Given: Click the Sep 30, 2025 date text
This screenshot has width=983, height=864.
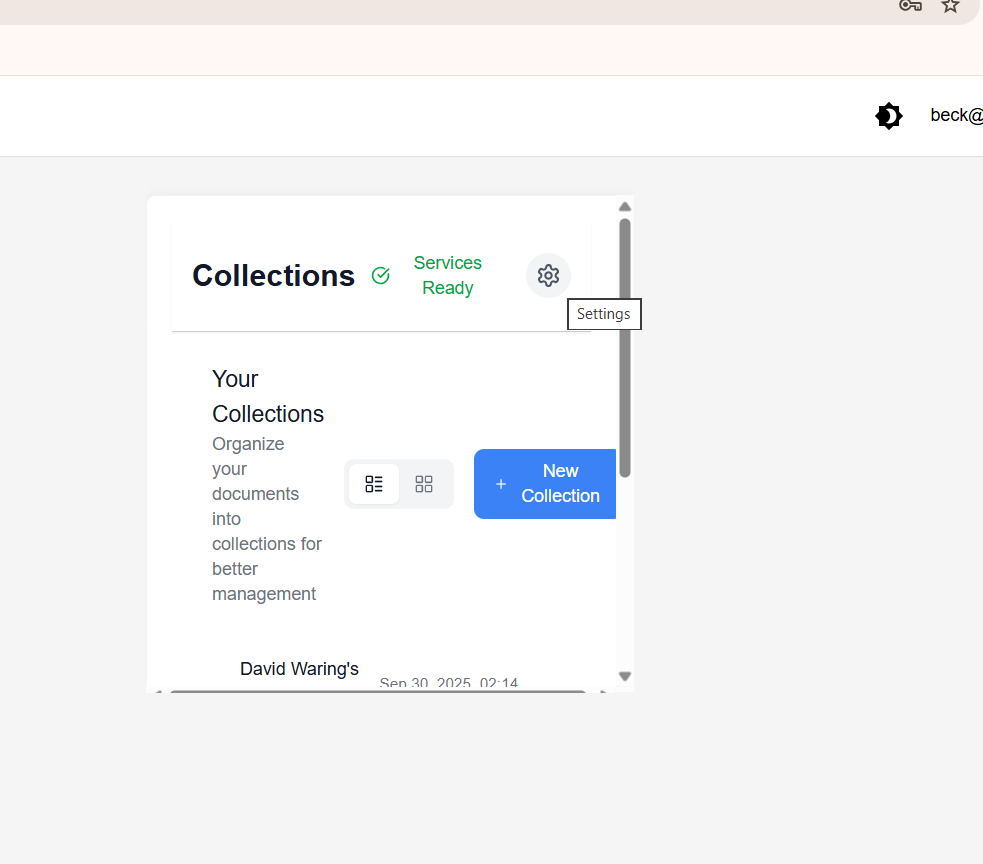Looking at the screenshot, I should (448, 684).
